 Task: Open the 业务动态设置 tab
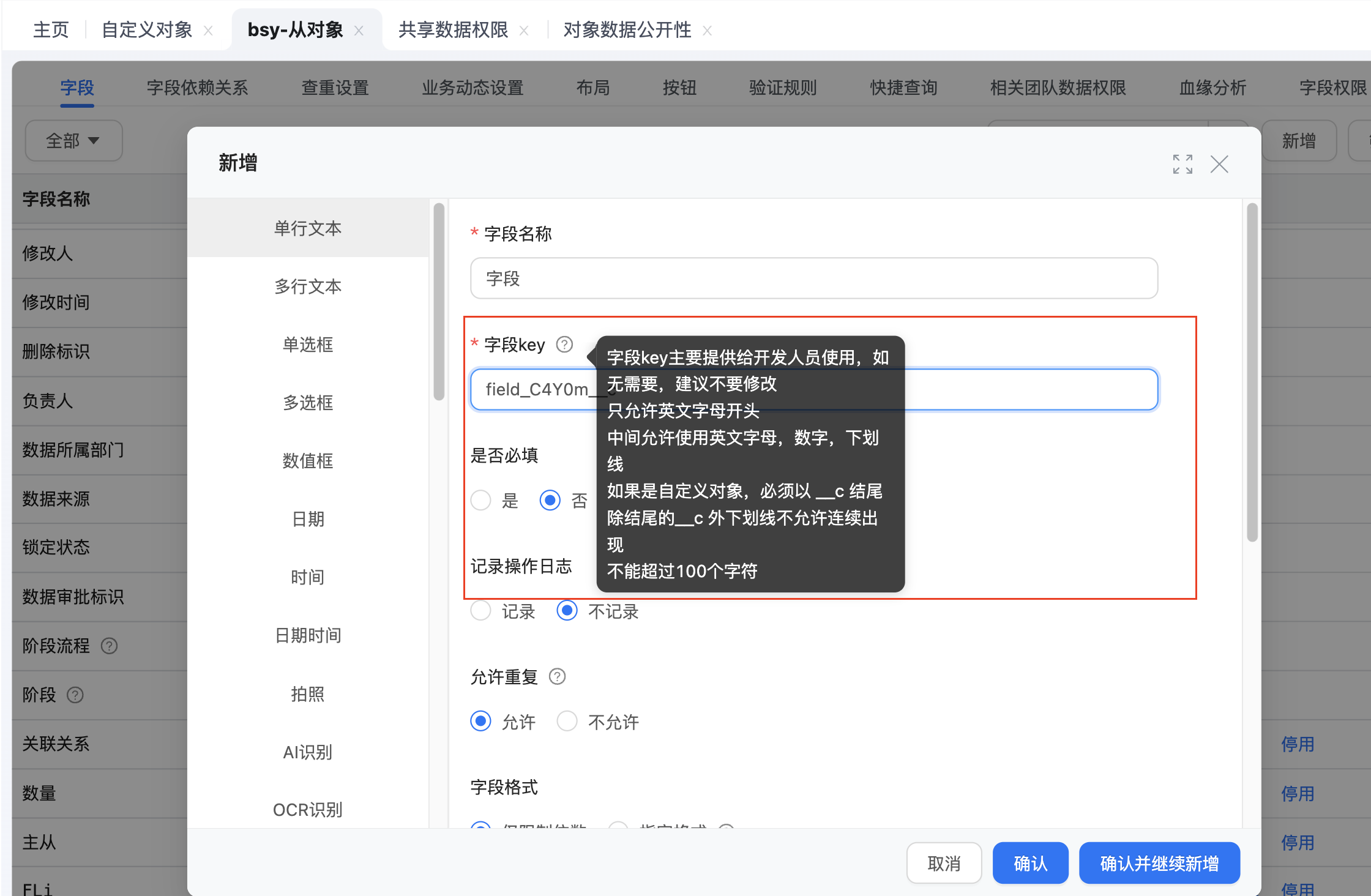[472, 88]
